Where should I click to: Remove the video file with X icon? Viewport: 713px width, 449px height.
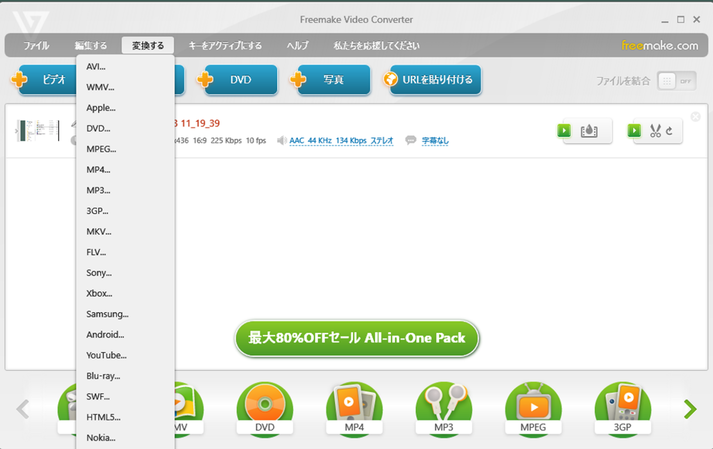[696, 117]
